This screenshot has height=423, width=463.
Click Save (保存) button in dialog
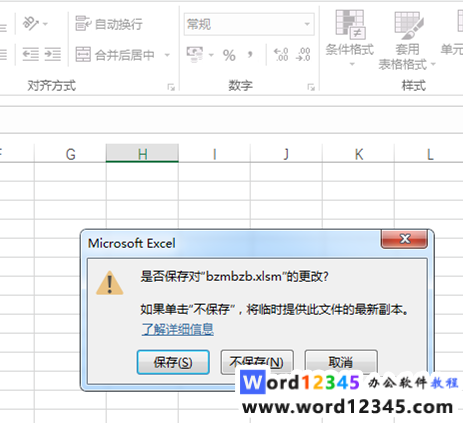click(x=173, y=362)
